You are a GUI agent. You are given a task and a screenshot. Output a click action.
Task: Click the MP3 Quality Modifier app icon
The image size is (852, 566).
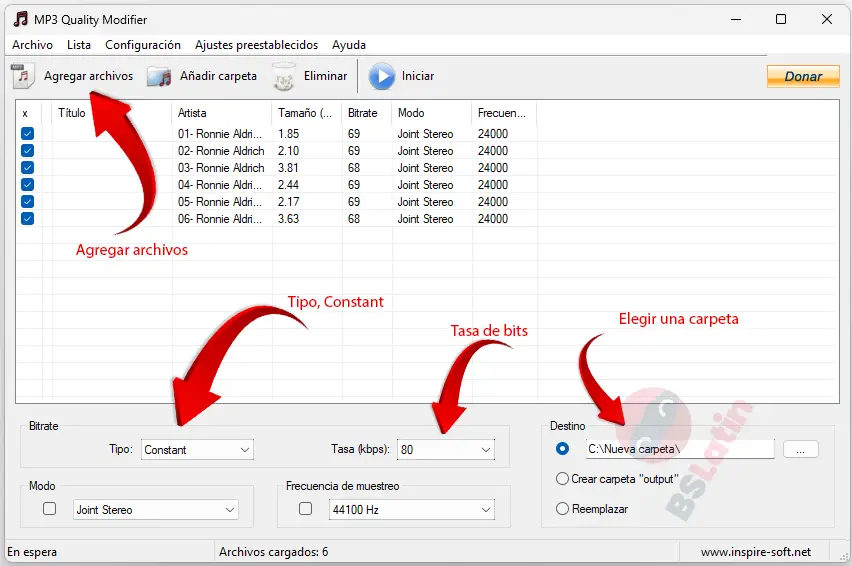(x=20, y=19)
